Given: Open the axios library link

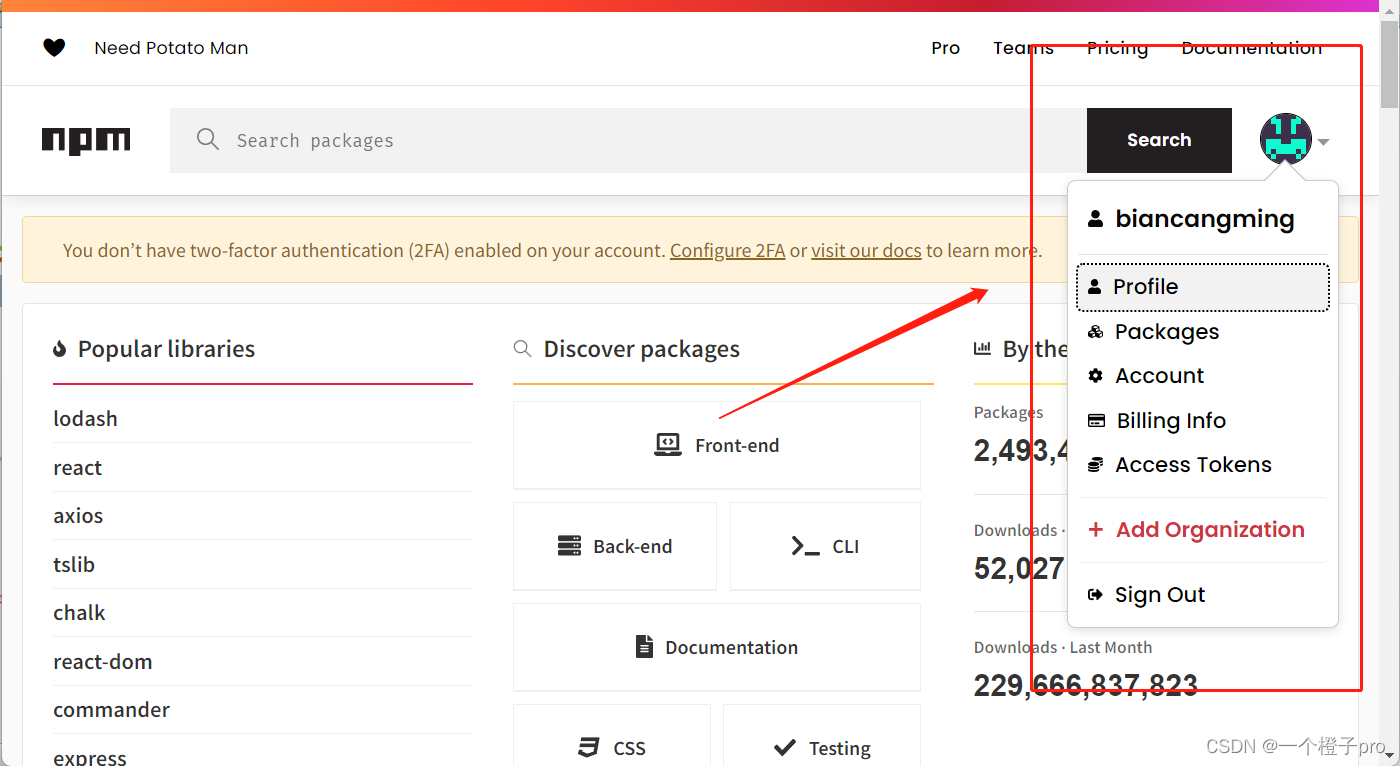Looking at the screenshot, I should 78,516.
